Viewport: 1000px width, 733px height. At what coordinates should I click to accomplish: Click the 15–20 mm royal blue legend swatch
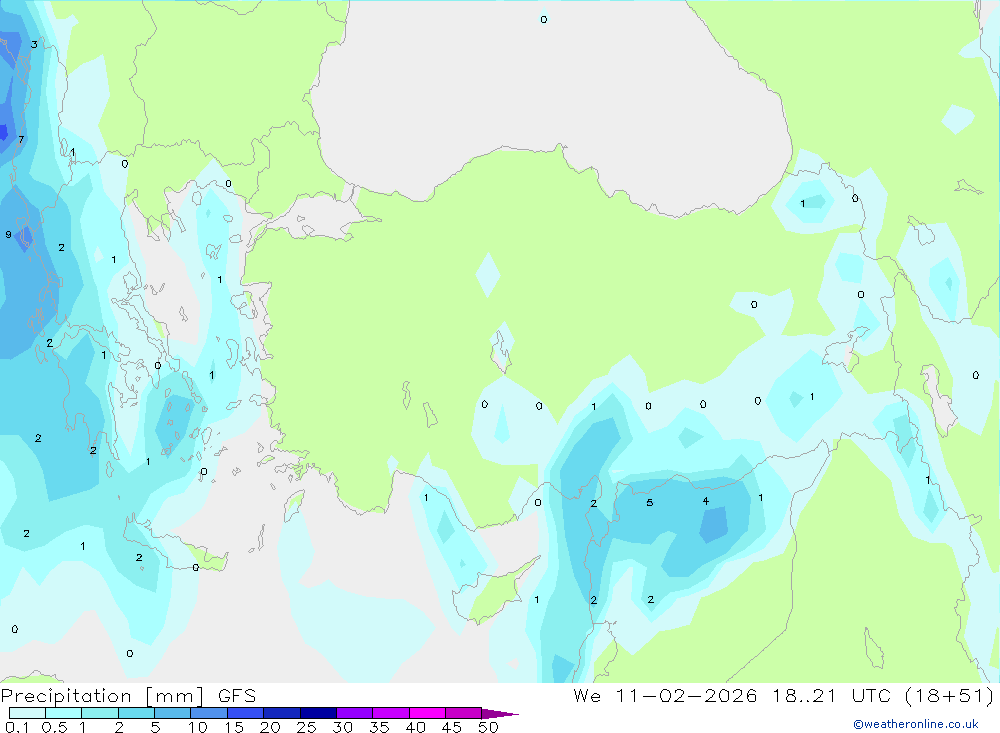[x=246, y=713]
